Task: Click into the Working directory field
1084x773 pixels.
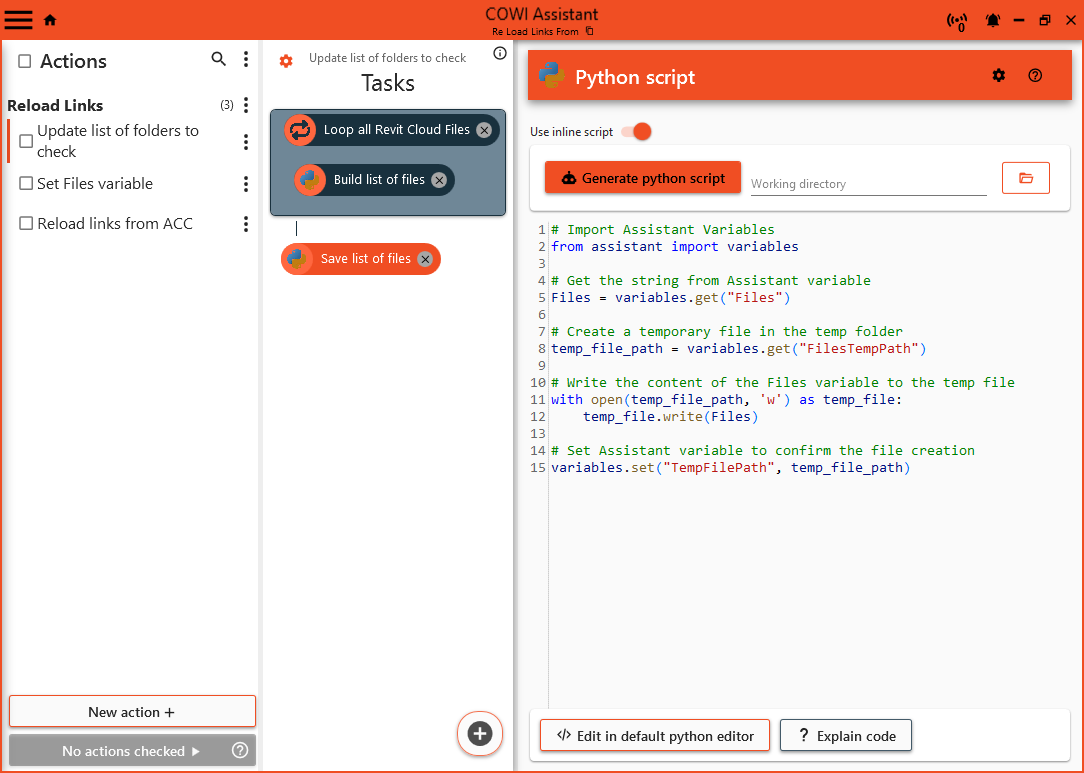Action: click(867, 184)
